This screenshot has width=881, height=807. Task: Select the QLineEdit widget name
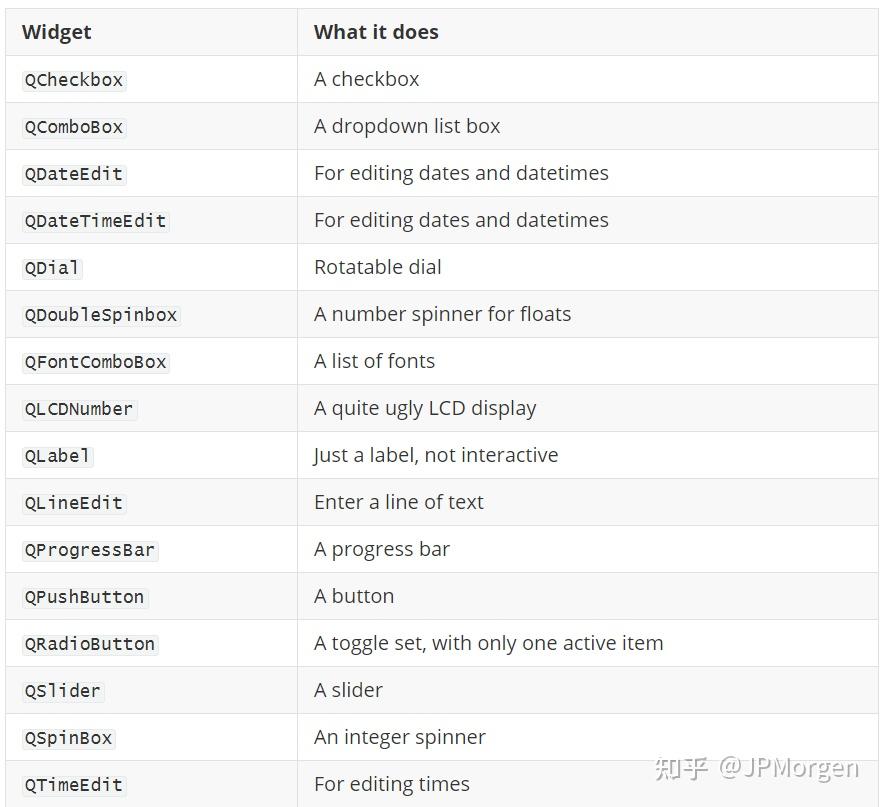pos(74,503)
